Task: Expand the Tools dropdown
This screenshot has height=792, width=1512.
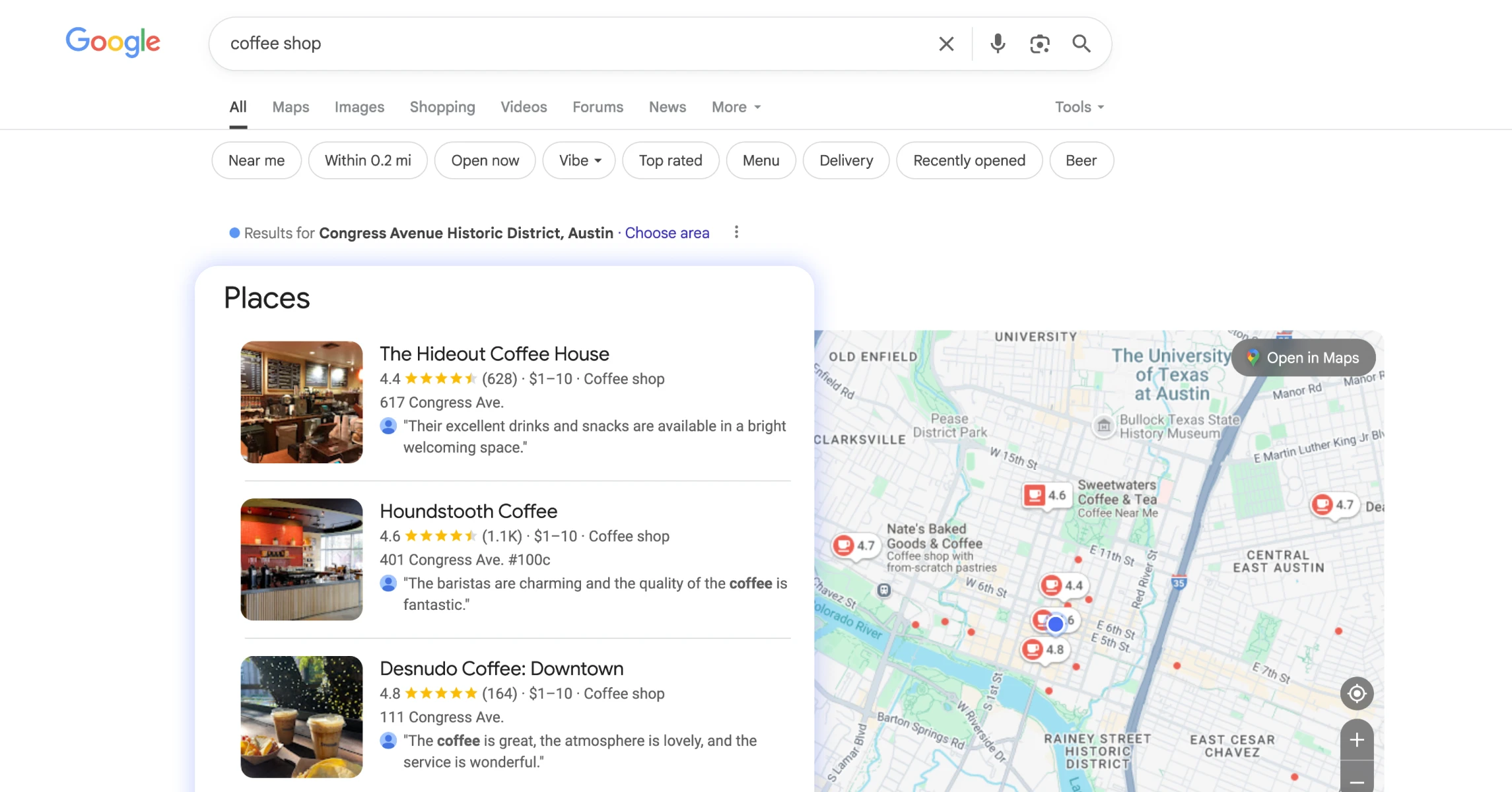Action: tap(1079, 107)
